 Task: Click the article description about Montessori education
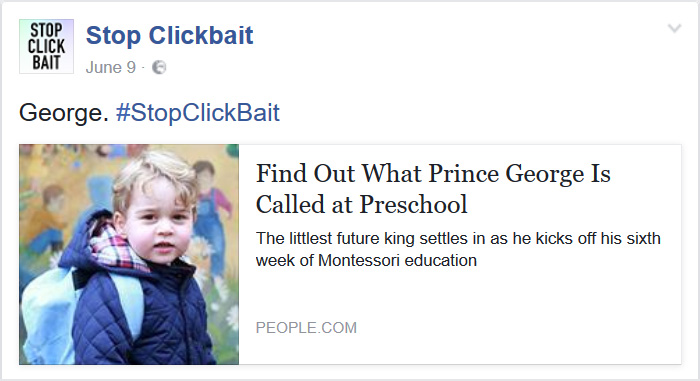click(x=458, y=249)
